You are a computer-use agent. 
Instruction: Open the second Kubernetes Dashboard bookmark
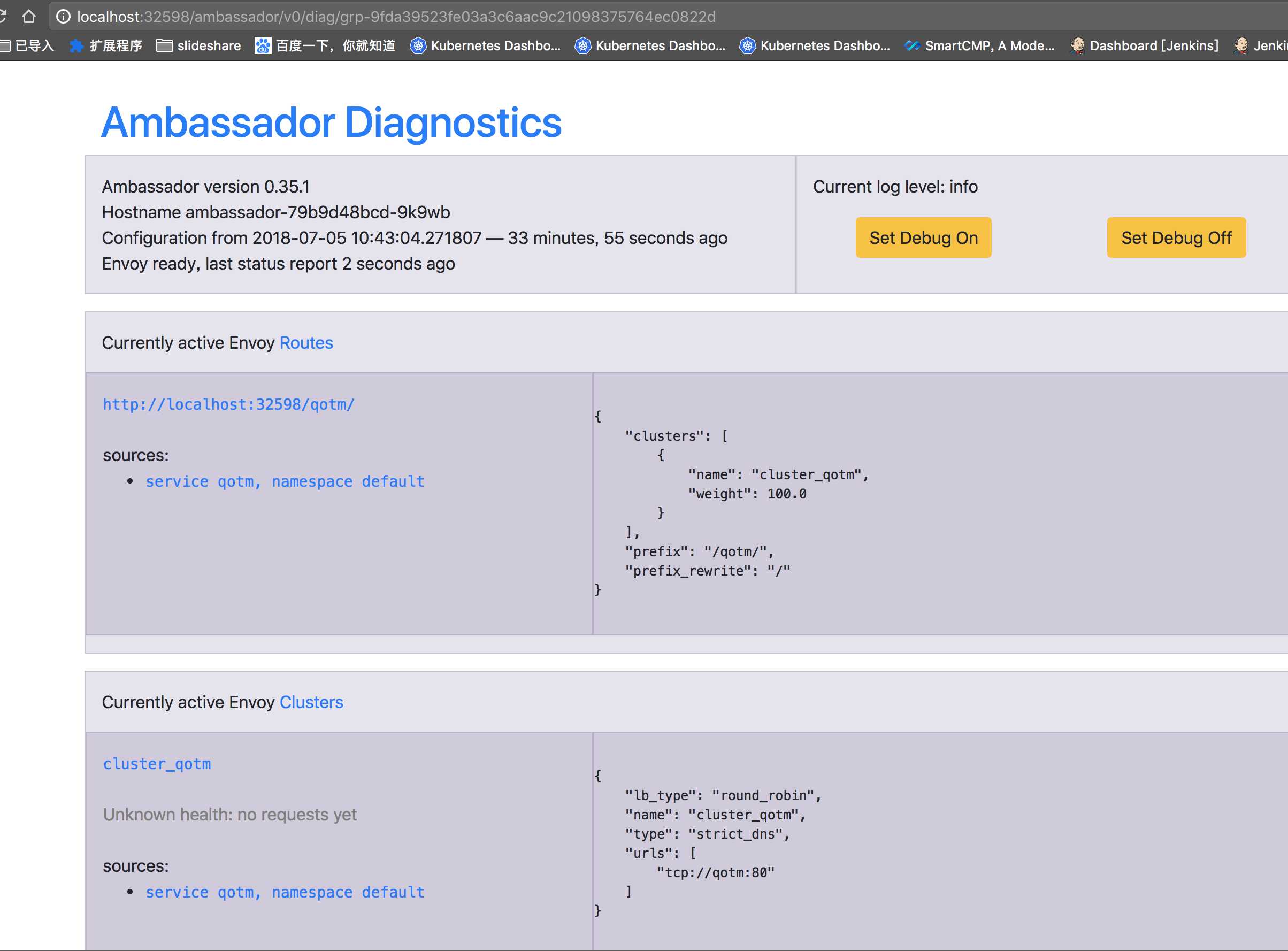650,45
